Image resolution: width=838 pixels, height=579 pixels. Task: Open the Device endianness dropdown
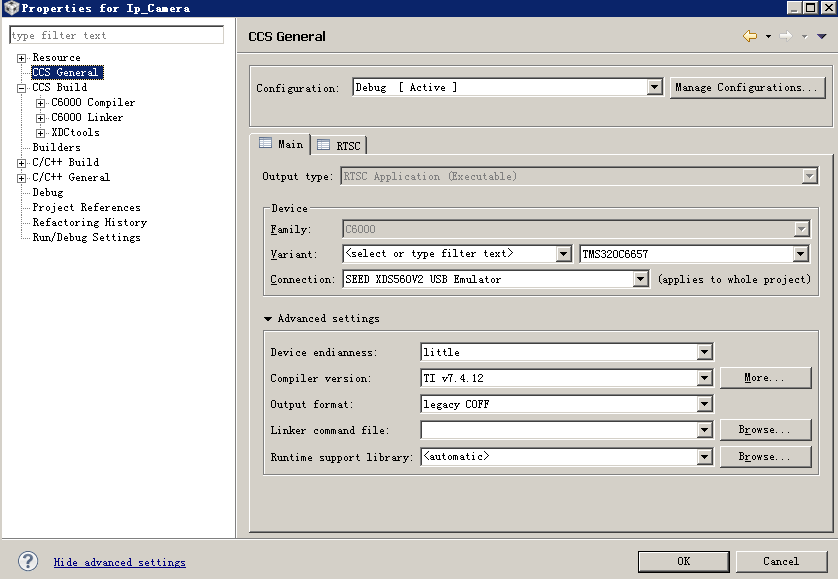(x=704, y=352)
